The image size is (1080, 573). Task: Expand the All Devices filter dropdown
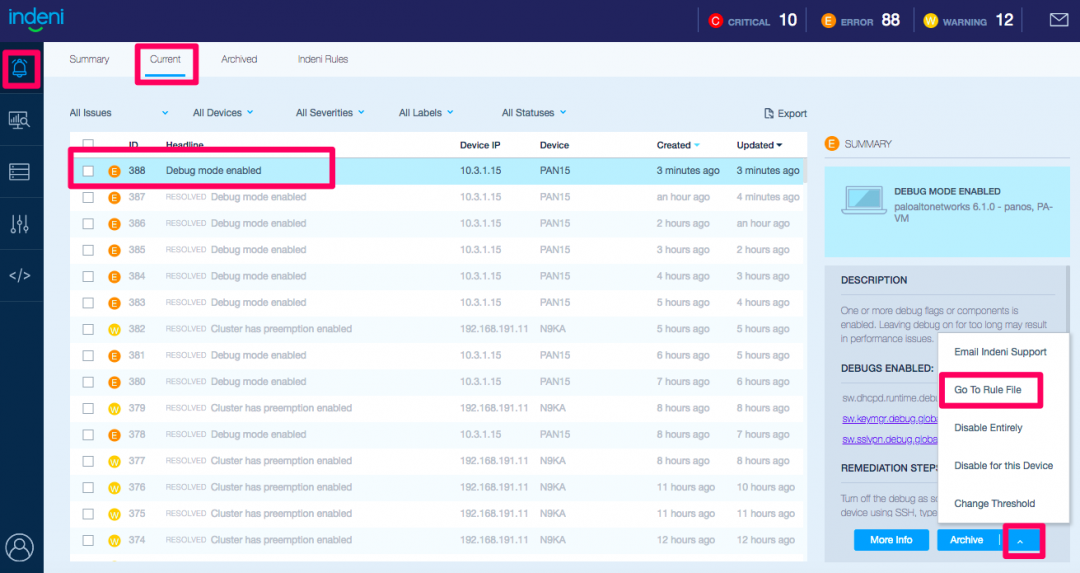tap(223, 113)
